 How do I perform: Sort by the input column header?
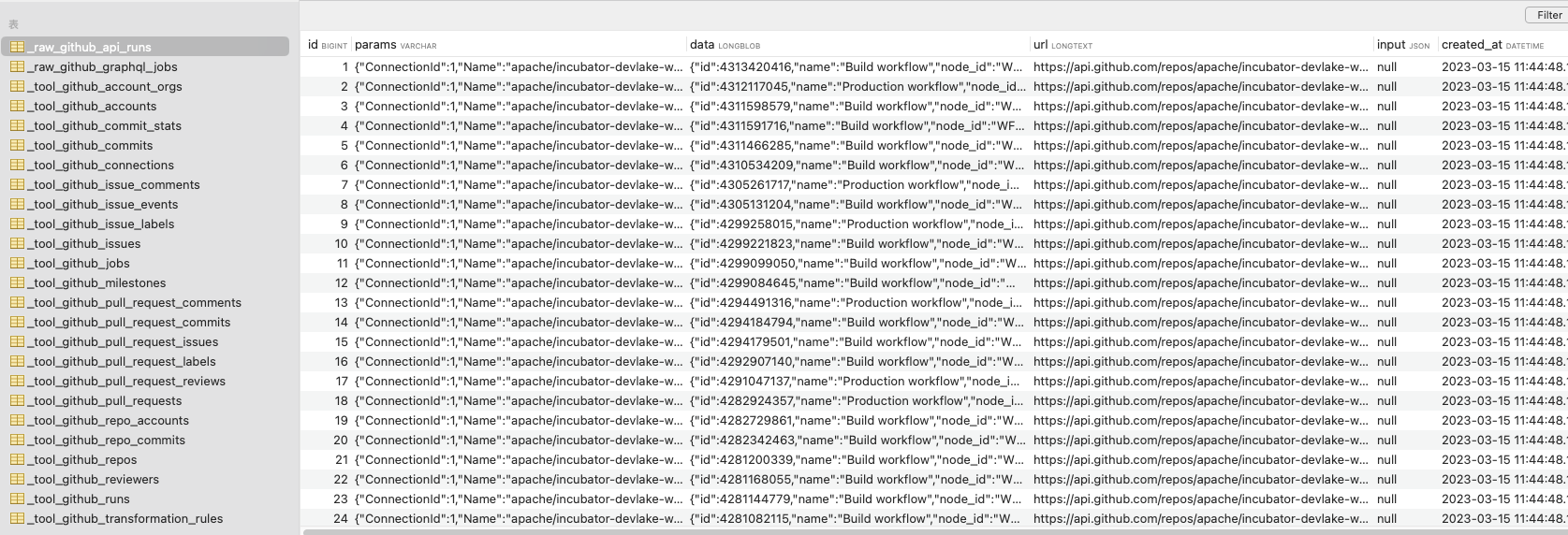point(1403,44)
